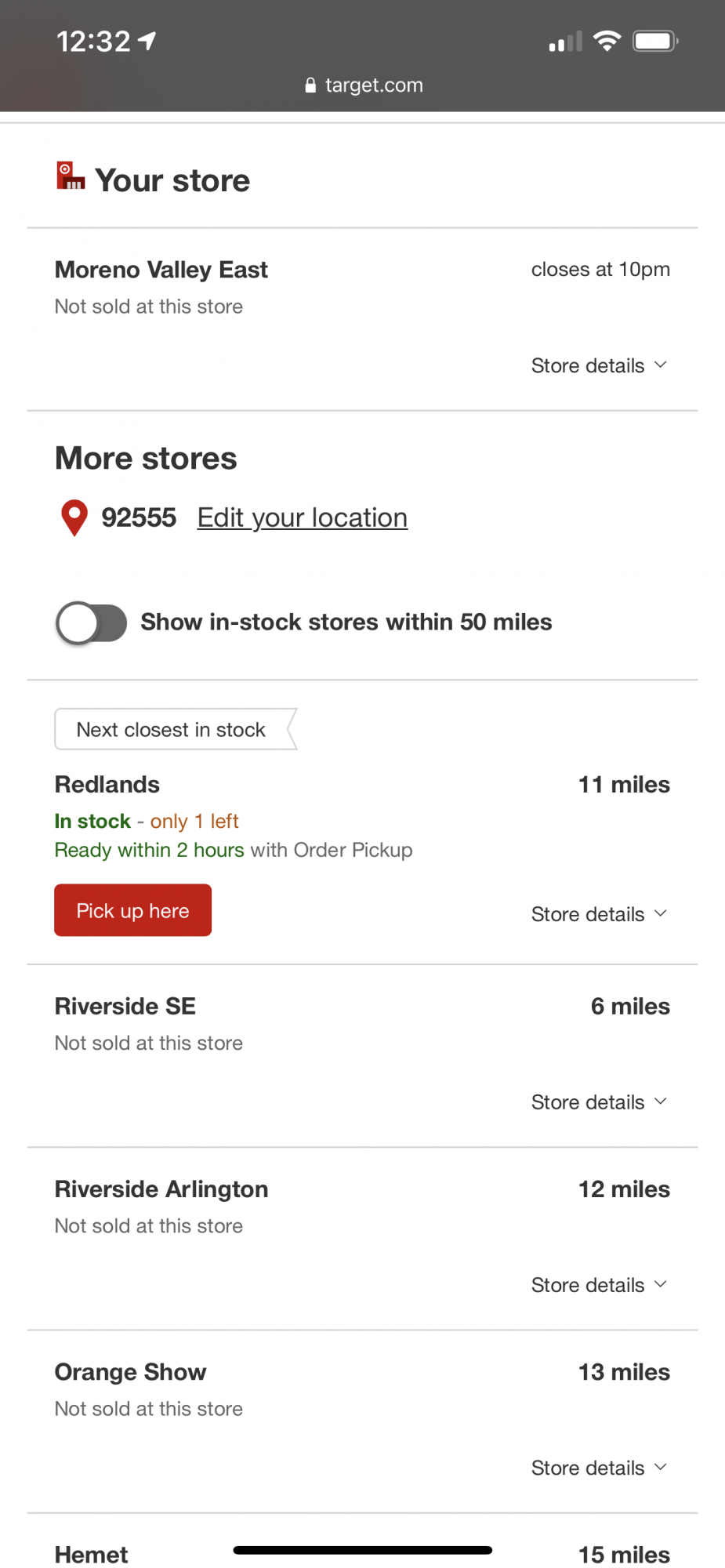Tap the home indicator bar at bottom
Screen dimensions: 725x1568
(x=362, y=1550)
